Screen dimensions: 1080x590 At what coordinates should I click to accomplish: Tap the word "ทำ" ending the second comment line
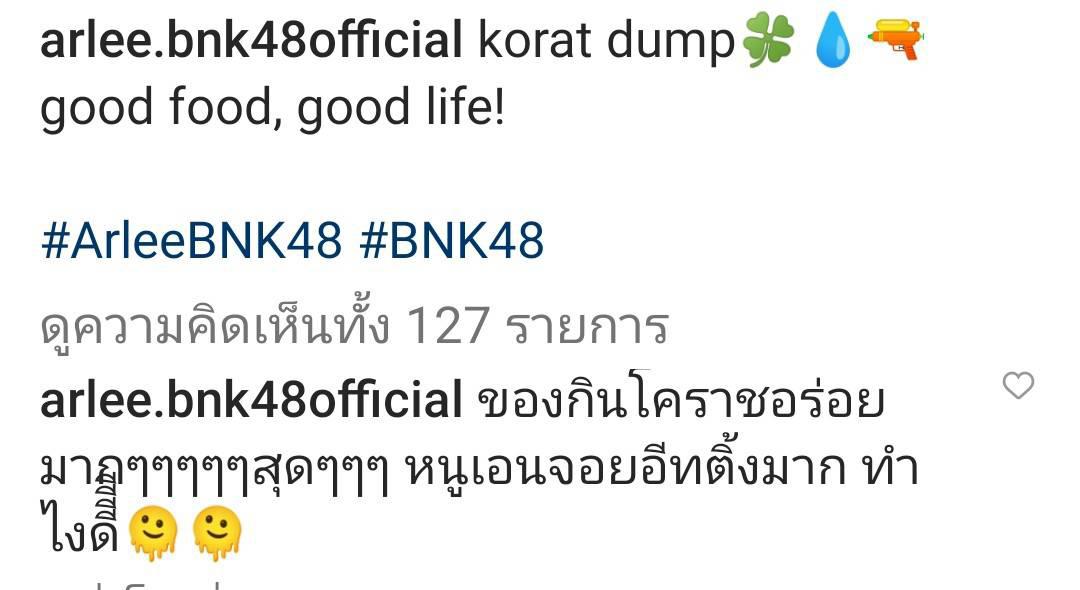[891, 468]
